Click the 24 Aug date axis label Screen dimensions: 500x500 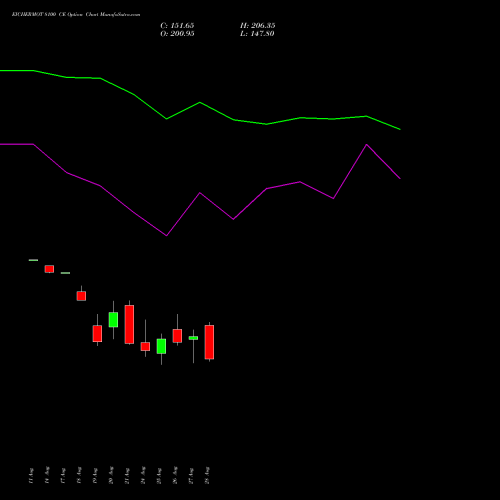tap(143, 475)
